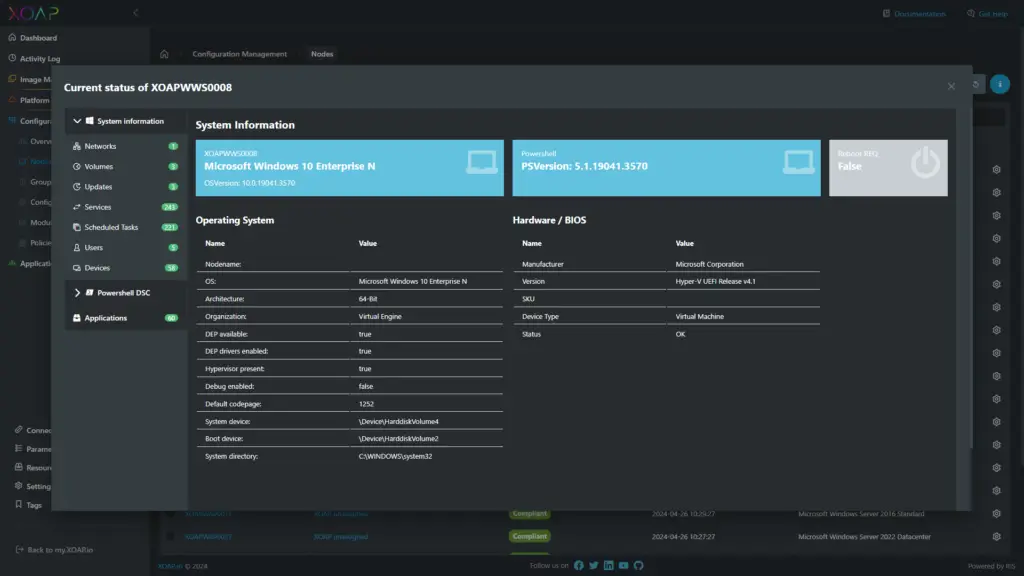Click the 'Virtual Machine' device type value
This screenshot has width=1024, height=576.
tap(699, 317)
